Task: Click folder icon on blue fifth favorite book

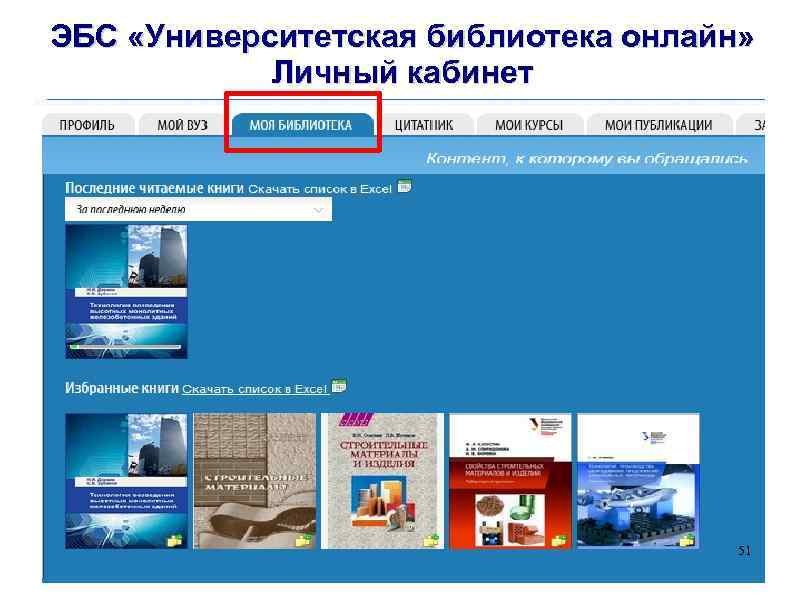Action: point(687,540)
